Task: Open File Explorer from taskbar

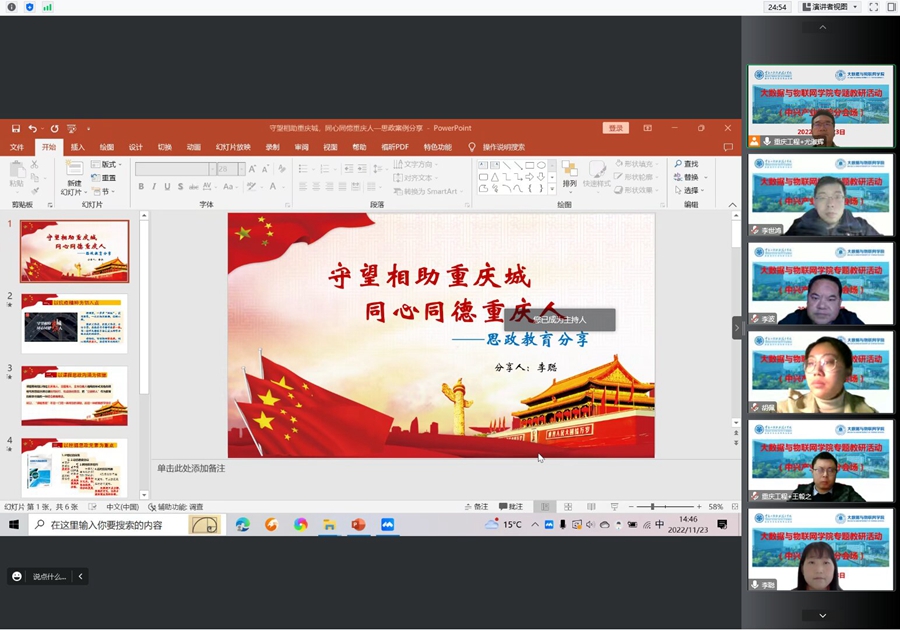Action: [329, 524]
